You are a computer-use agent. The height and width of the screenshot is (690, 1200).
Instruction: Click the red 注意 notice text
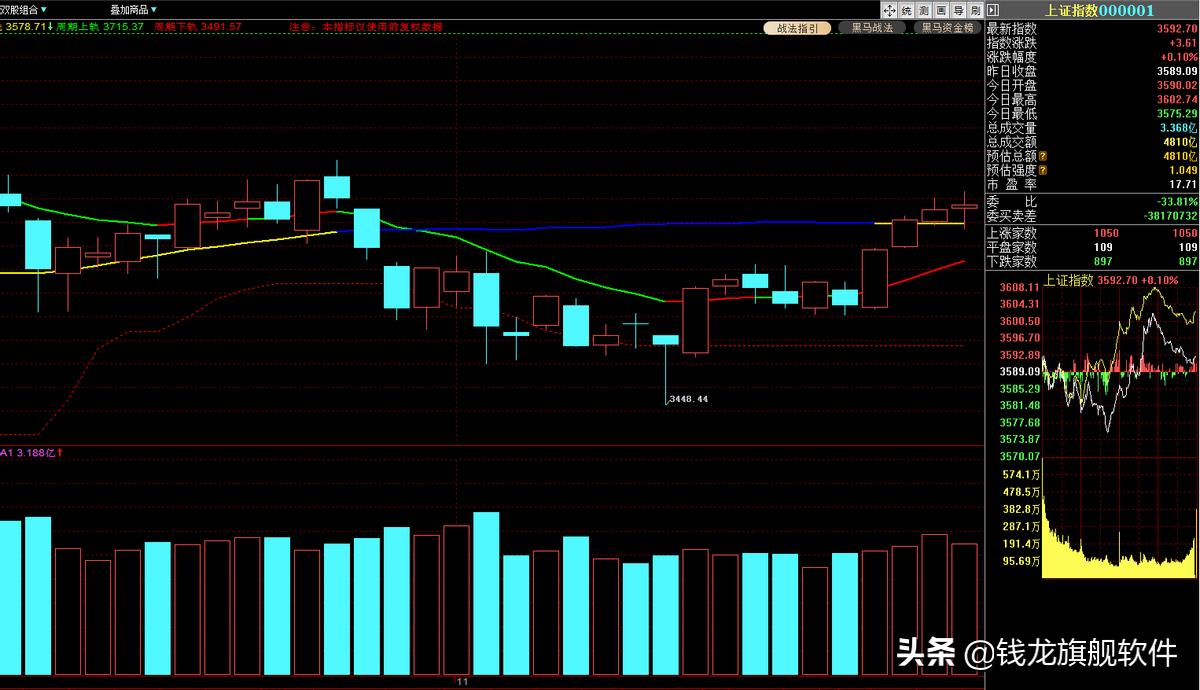click(365, 26)
